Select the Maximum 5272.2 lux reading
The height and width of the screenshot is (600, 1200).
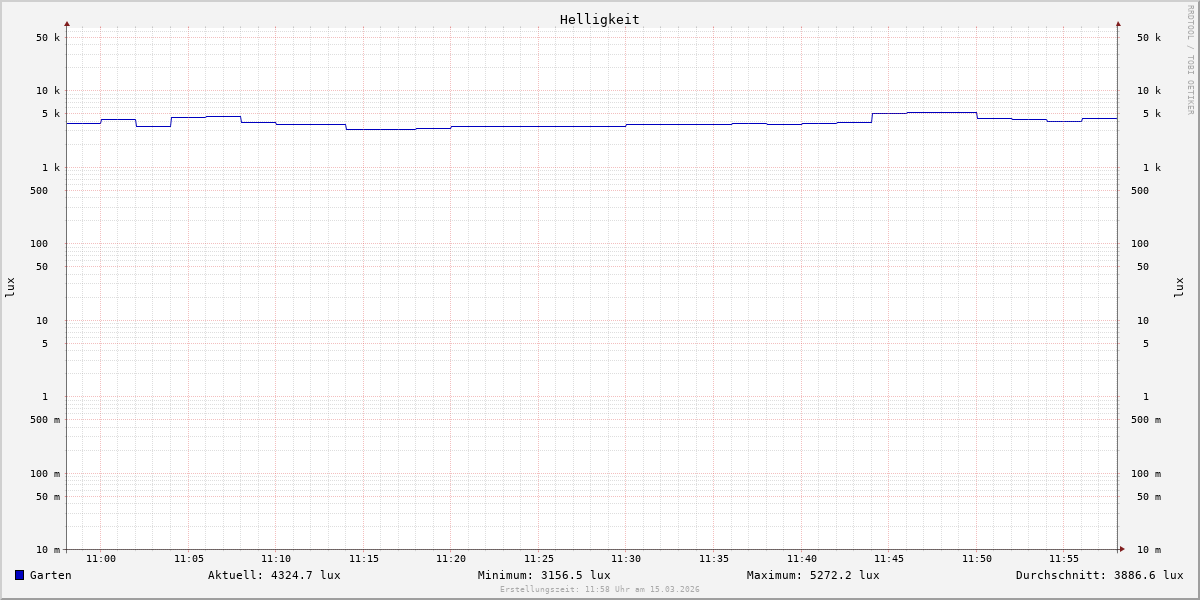click(x=813, y=575)
